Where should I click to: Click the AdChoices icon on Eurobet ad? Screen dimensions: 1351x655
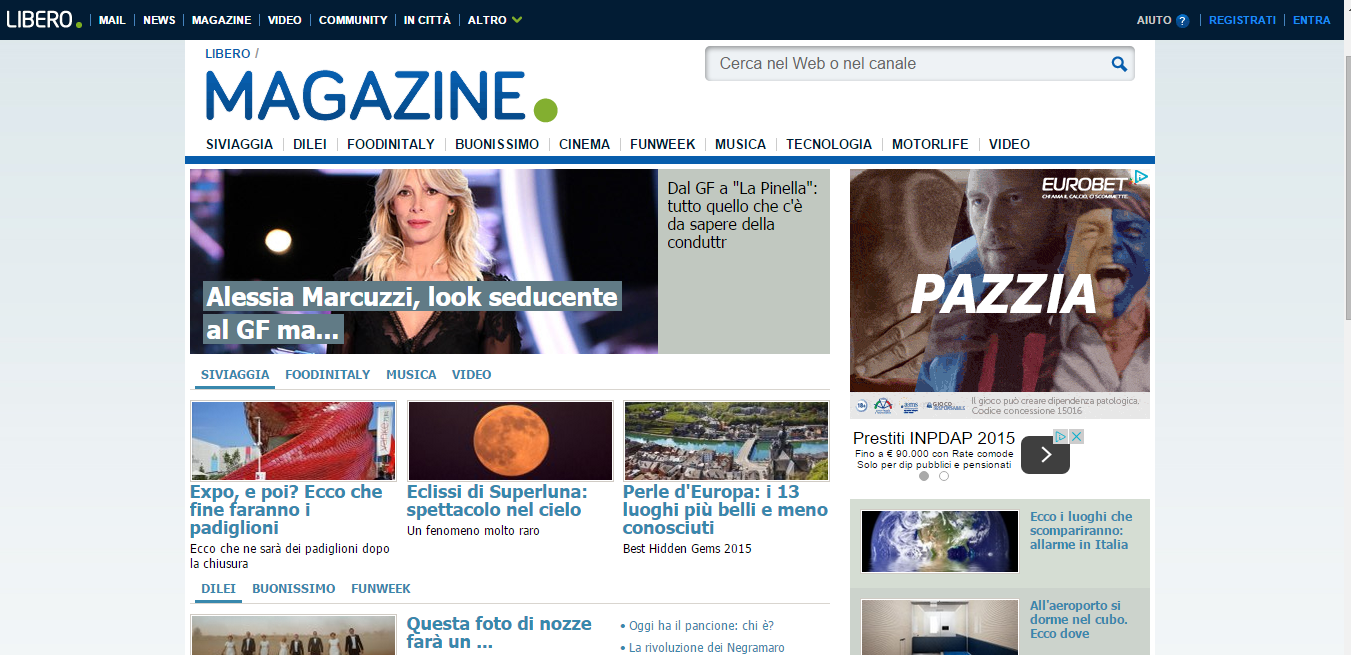click(1141, 177)
